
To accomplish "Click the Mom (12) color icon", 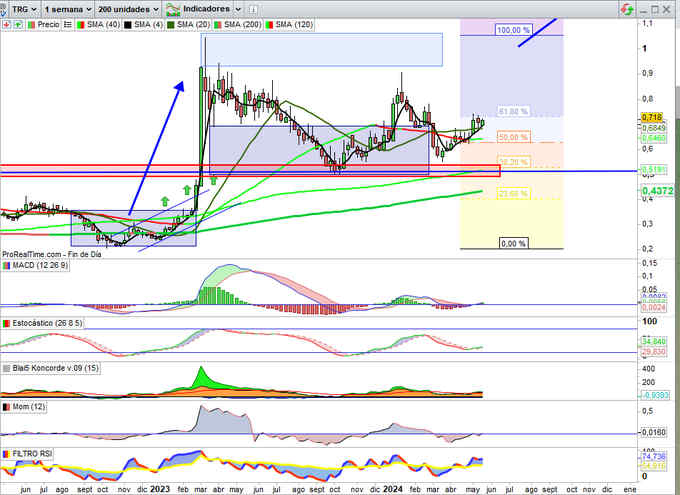I will (x=7, y=407).
